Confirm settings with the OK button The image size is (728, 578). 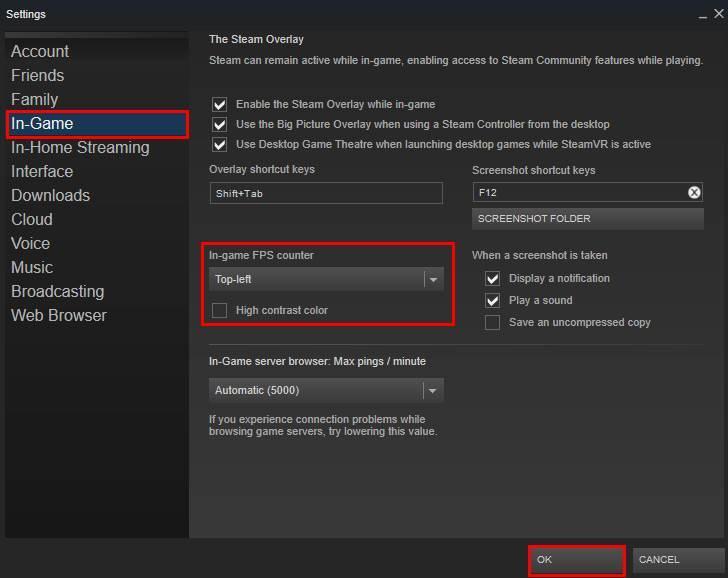coord(577,560)
